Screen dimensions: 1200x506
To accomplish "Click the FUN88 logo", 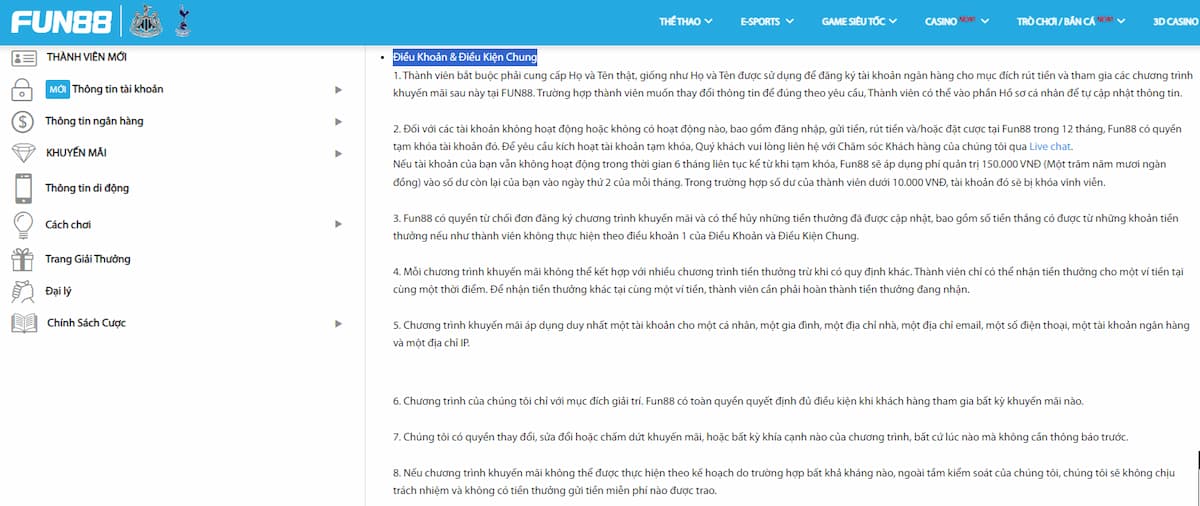I will pos(61,21).
